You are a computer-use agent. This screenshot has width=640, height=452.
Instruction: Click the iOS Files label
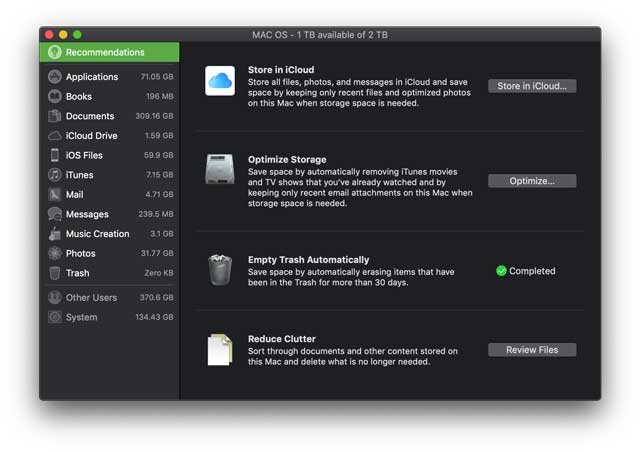tap(84, 155)
